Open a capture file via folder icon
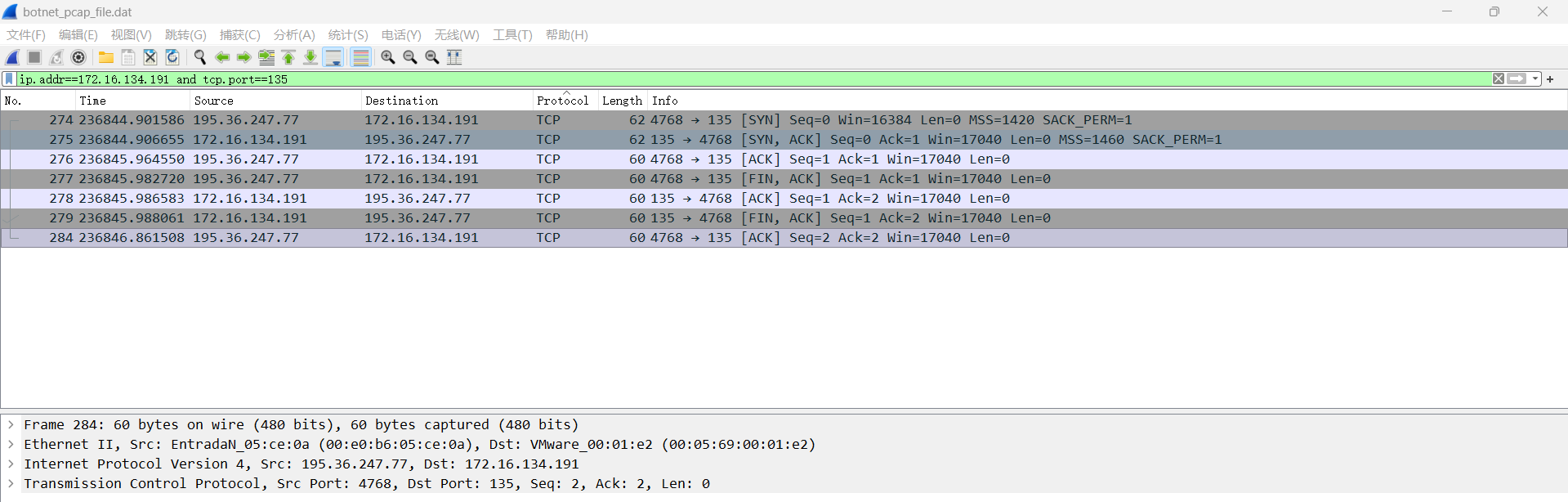 tap(106, 57)
